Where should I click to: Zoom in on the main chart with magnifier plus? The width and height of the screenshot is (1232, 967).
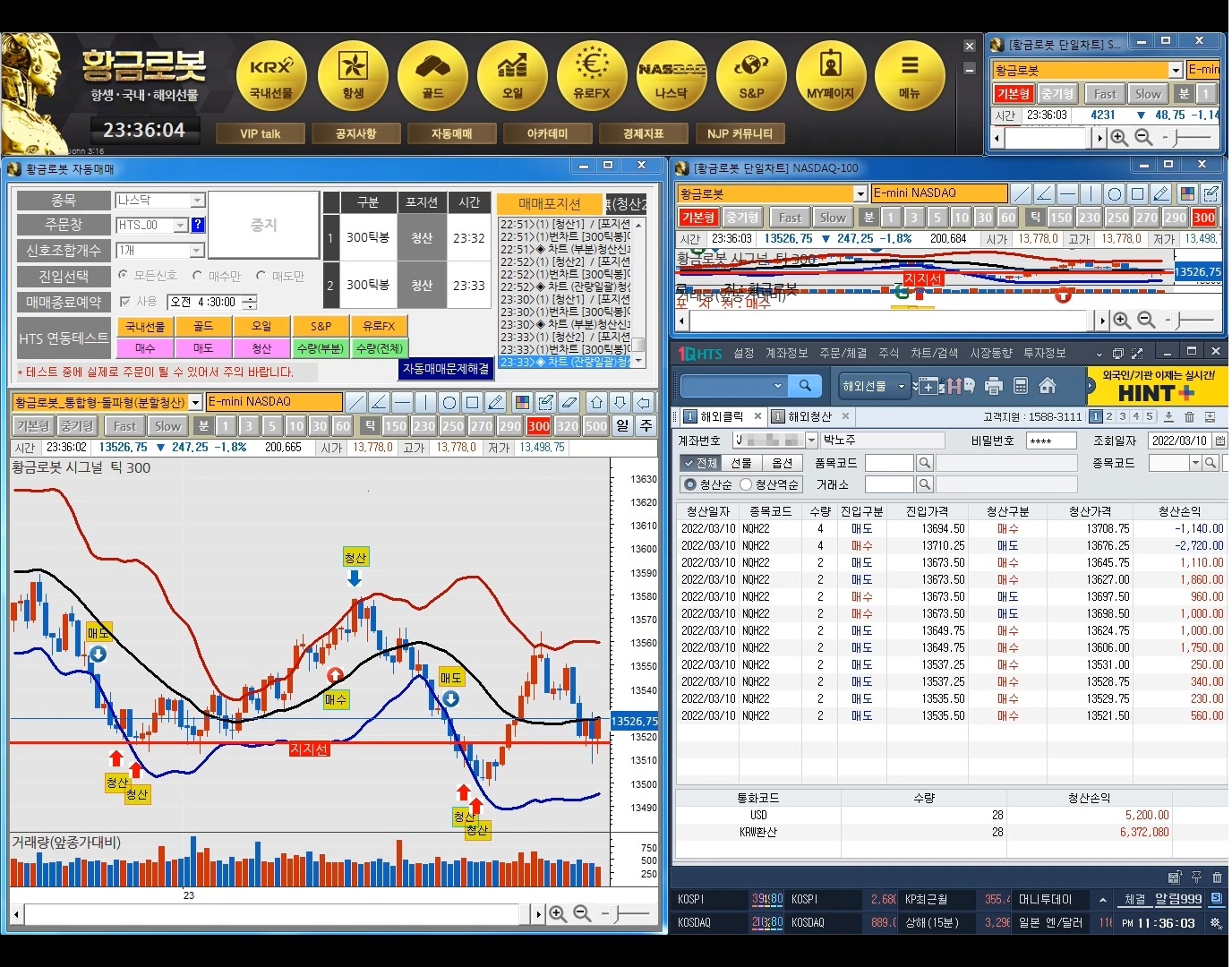tap(558, 913)
